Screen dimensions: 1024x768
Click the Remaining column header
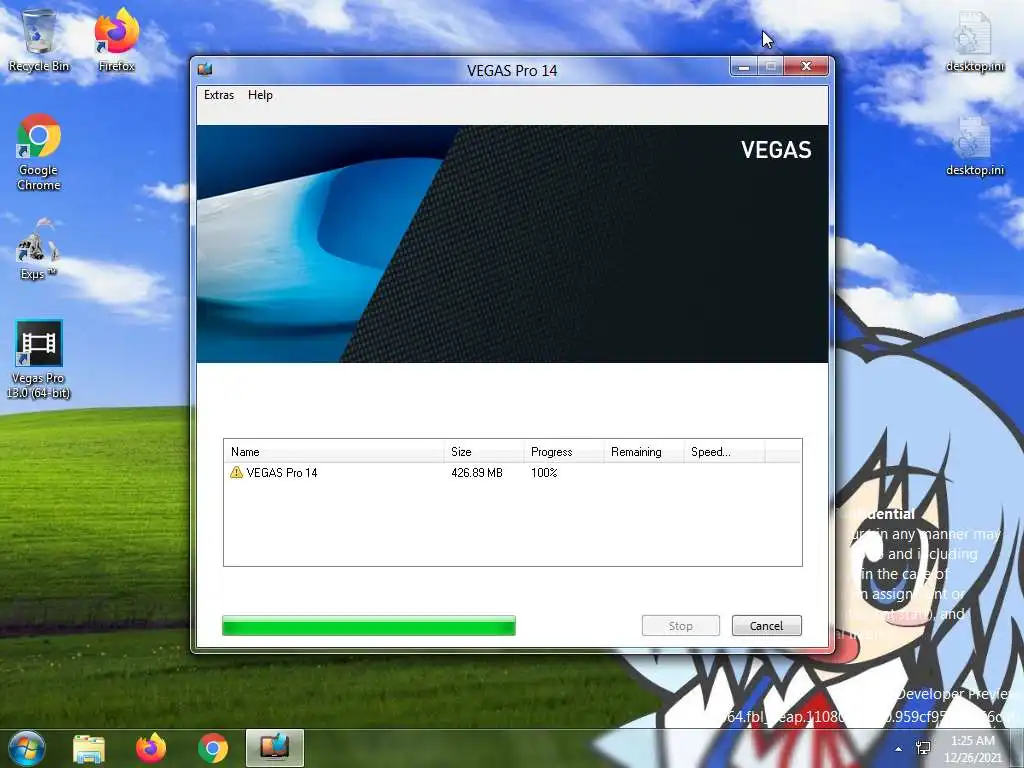pos(644,452)
